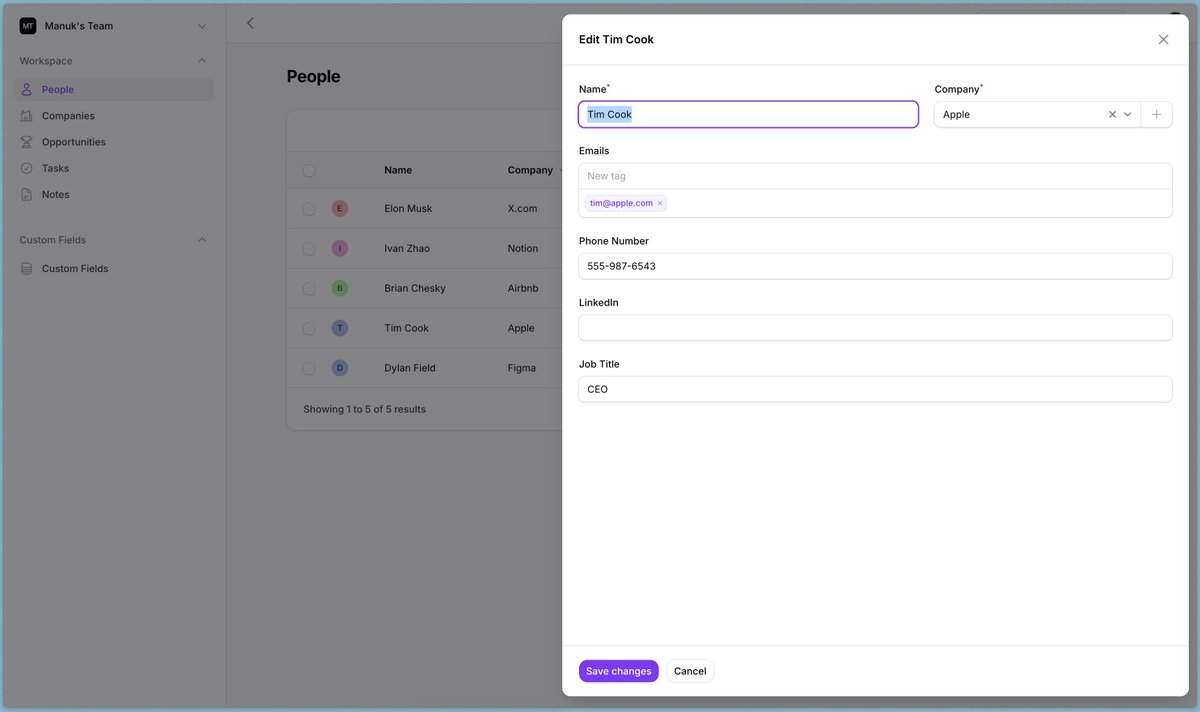Collapse the Custom Fields section group
The height and width of the screenshot is (712, 1200).
[x=202, y=240]
